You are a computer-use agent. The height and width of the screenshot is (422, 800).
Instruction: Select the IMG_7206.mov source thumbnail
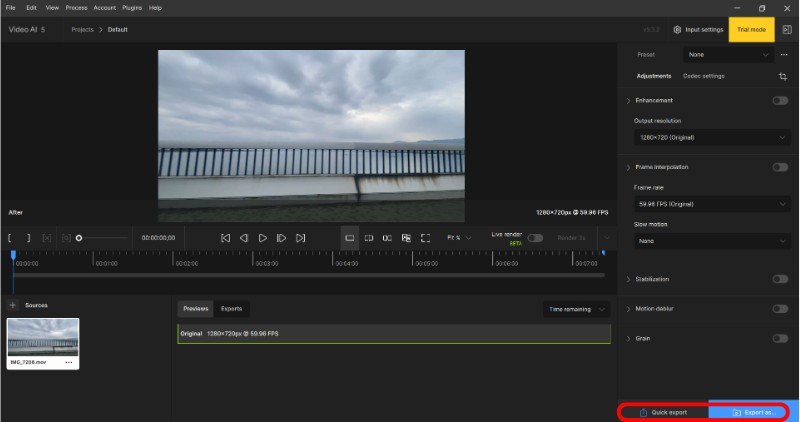(x=43, y=338)
